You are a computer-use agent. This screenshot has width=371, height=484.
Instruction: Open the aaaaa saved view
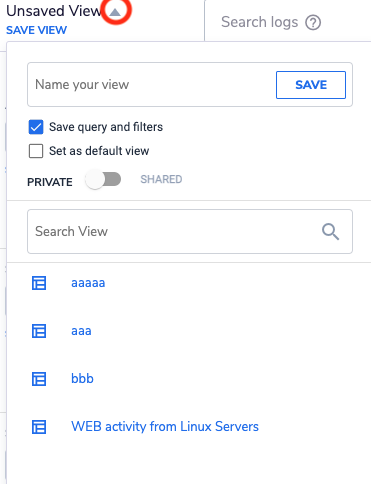pos(88,283)
